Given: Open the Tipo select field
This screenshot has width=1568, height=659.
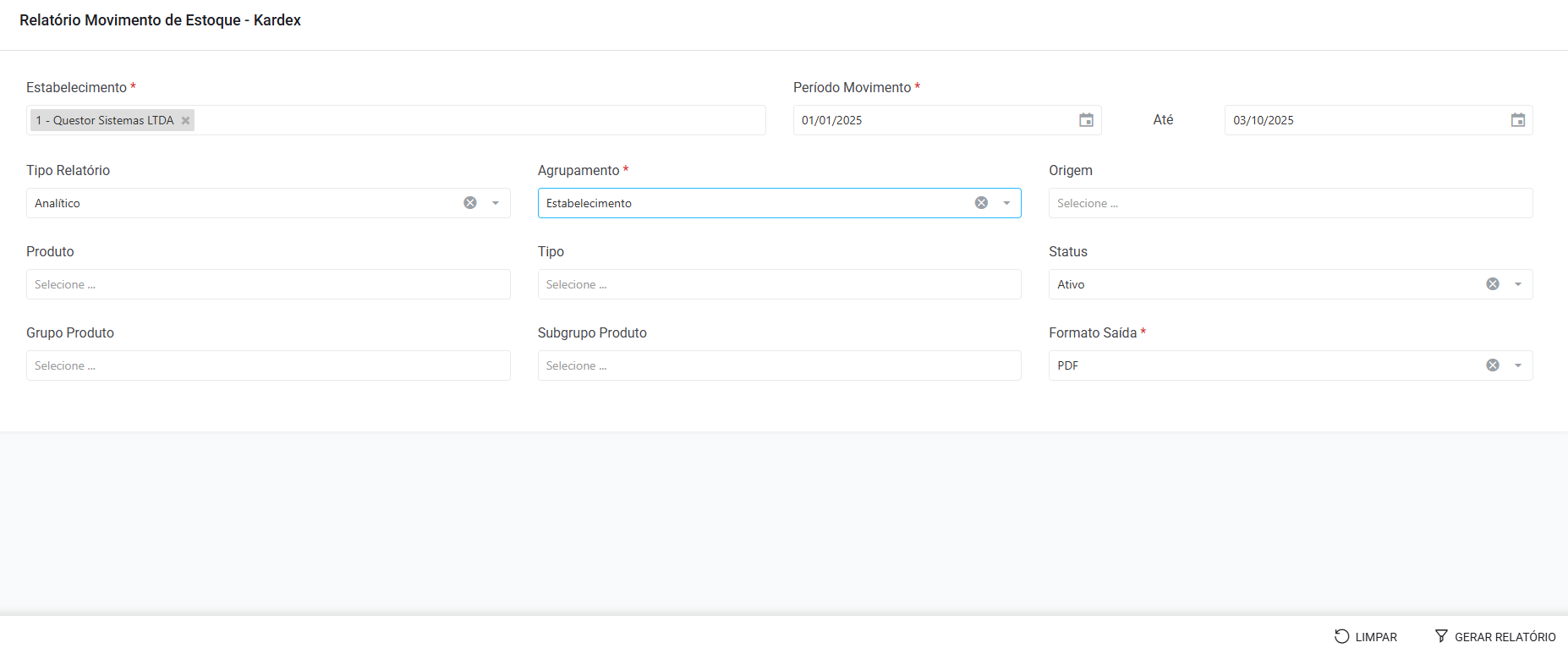Looking at the screenshot, I should point(778,284).
